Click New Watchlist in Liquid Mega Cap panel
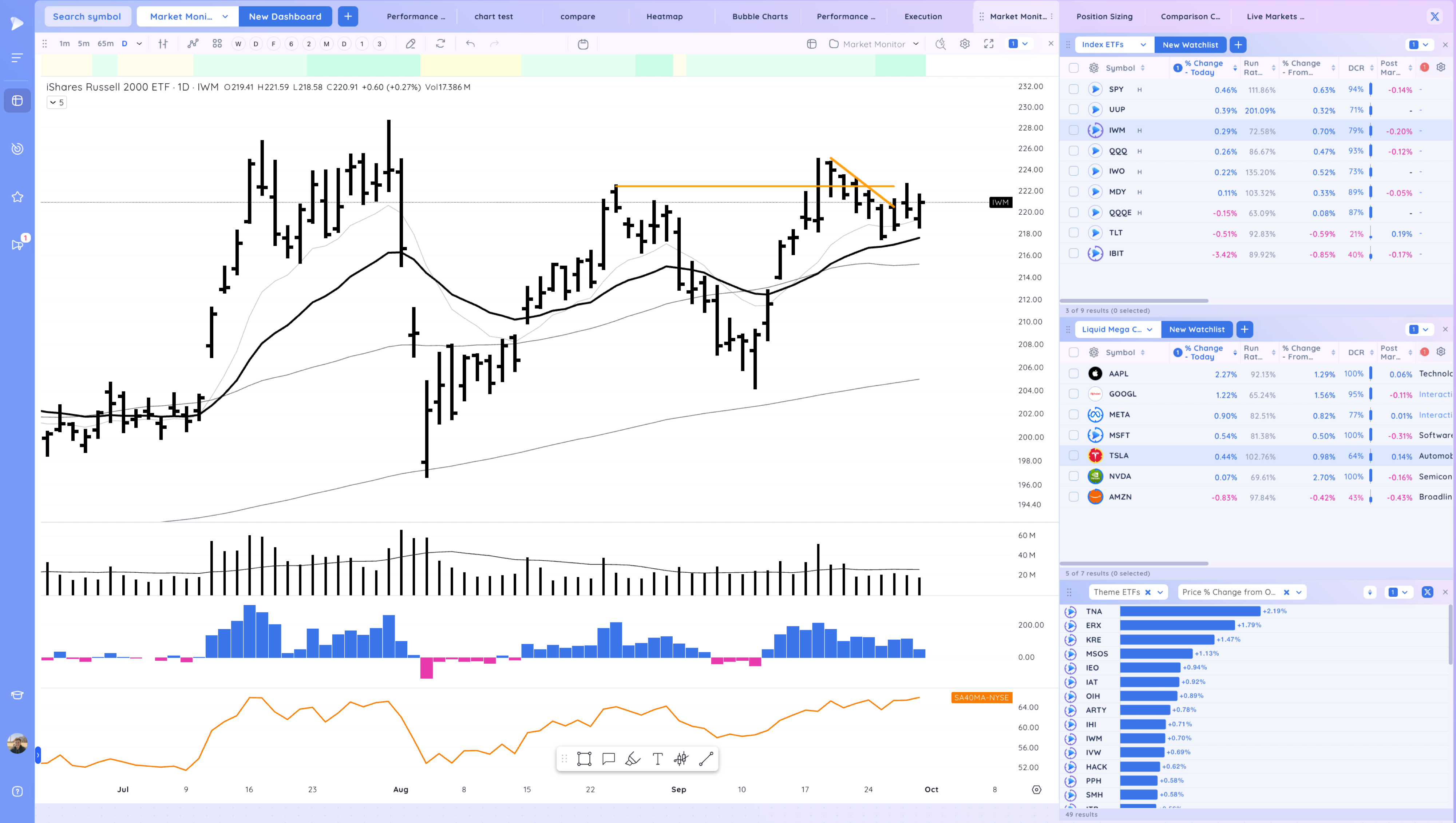1456x823 pixels. (1196, 329)
